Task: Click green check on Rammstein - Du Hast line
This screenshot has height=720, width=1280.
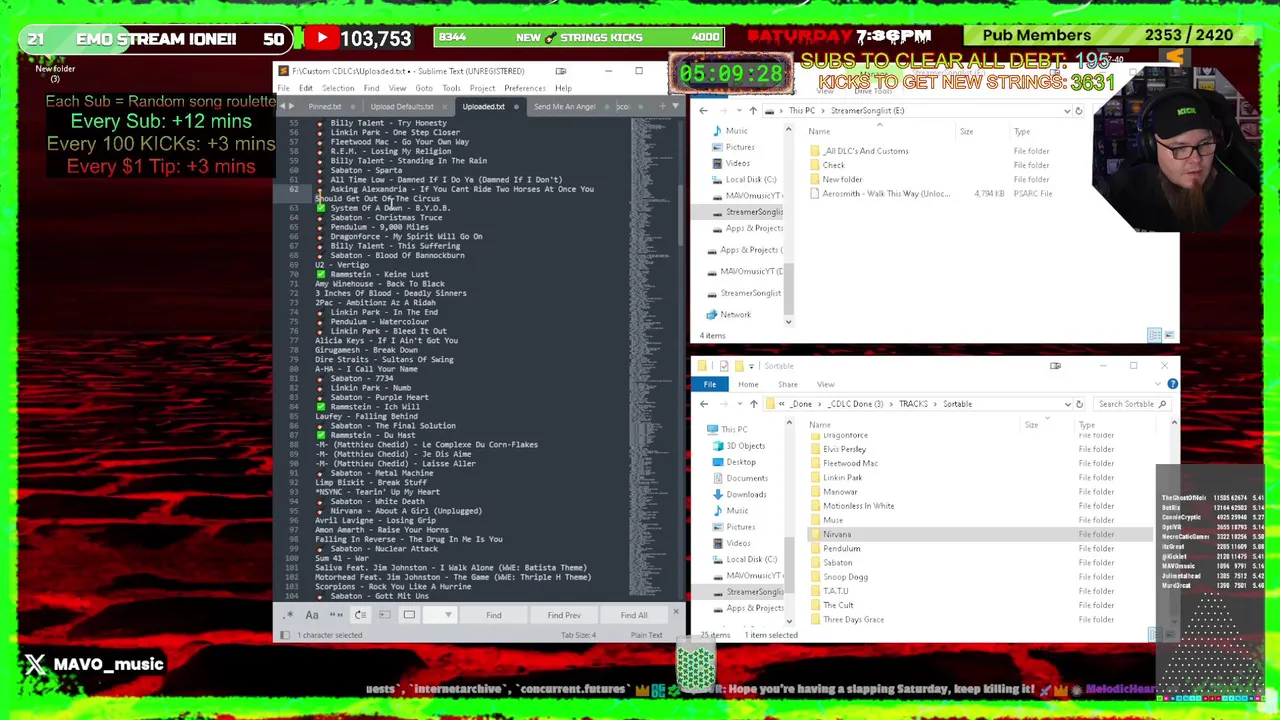Action: (x=321, y=435)
